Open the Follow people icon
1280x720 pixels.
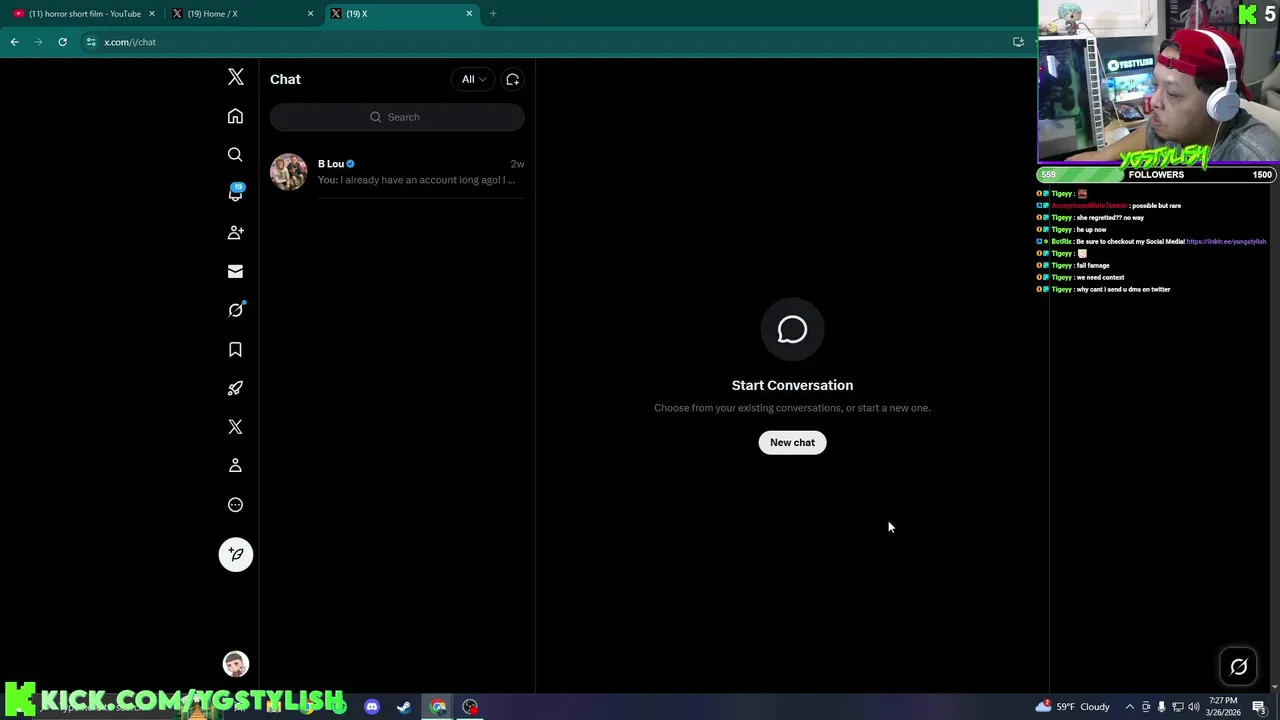coord(235,232)
